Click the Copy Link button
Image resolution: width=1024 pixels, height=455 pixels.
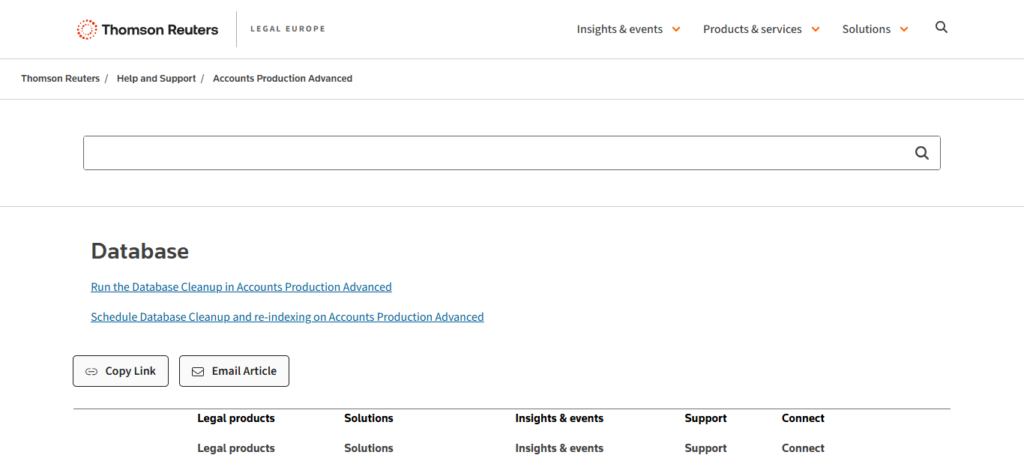tap(120, 371)
